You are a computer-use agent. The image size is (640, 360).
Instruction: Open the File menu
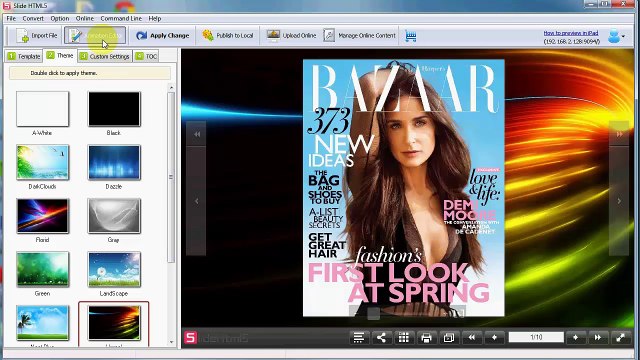11,18
